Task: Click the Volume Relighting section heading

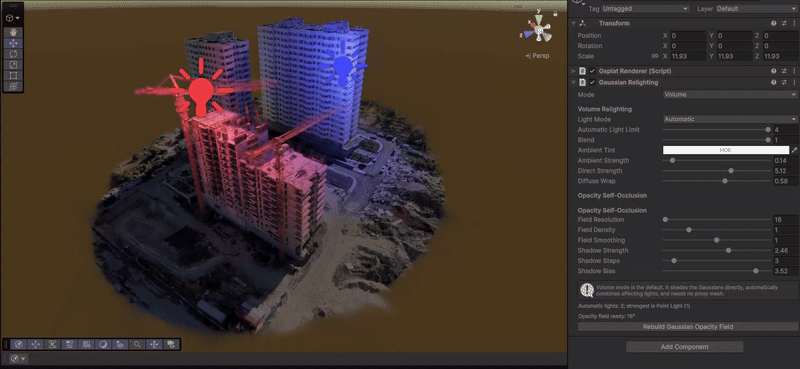Action: (x=605, y=109)
